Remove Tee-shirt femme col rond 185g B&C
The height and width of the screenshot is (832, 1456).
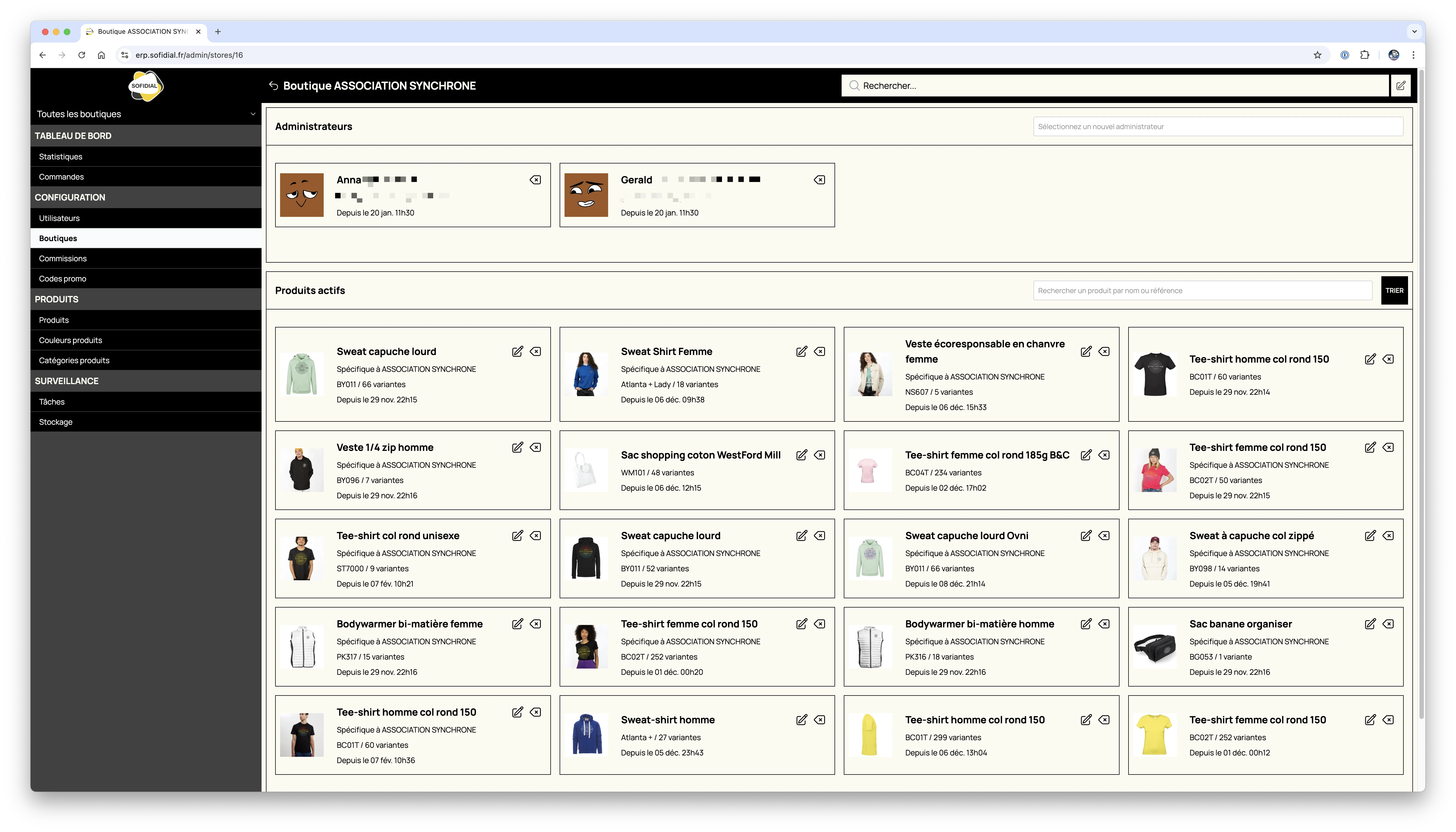[1104, 455]
